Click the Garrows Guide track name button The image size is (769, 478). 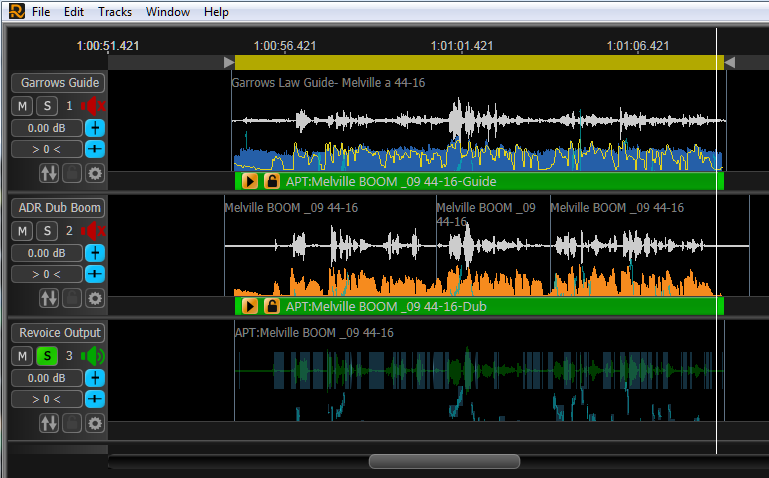[58, 83]
